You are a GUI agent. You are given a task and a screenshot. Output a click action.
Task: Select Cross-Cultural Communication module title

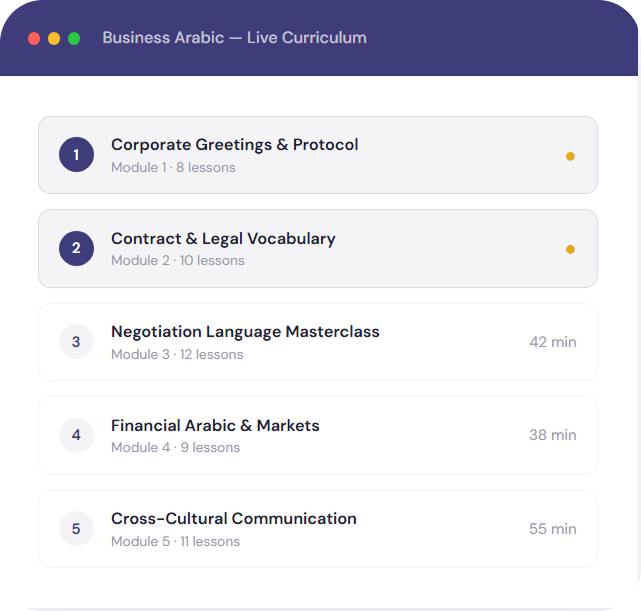(233, 519)
